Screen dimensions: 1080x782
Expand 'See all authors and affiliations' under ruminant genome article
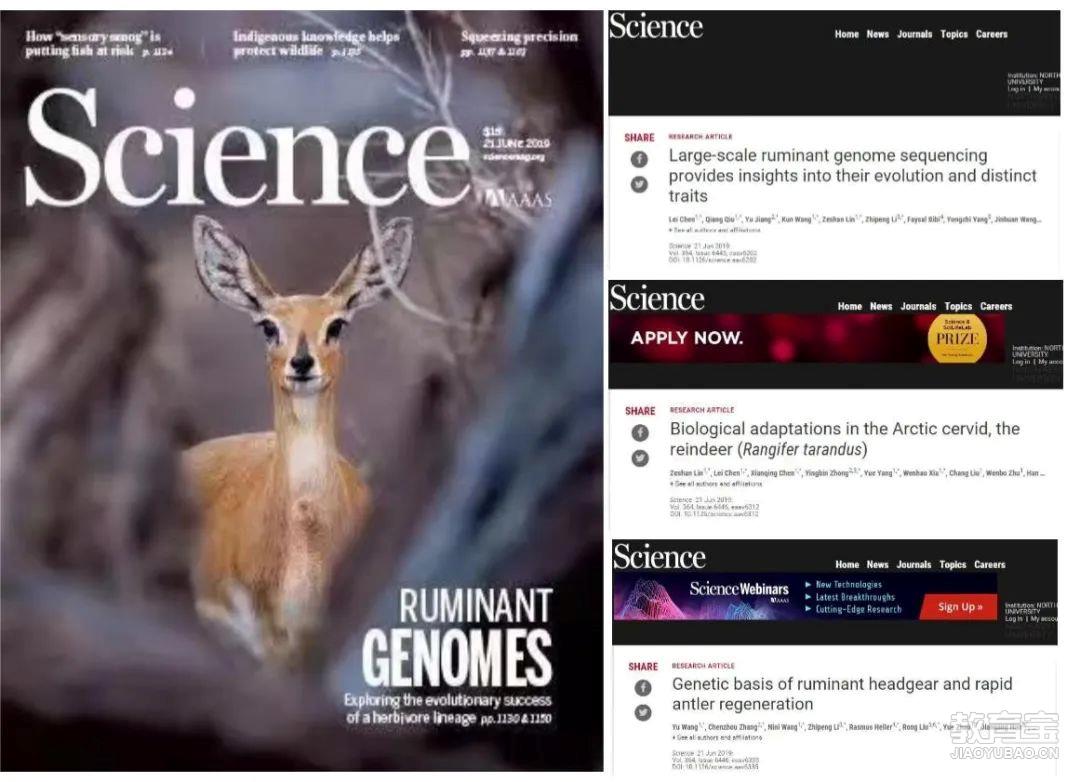(x=714, y=230)
